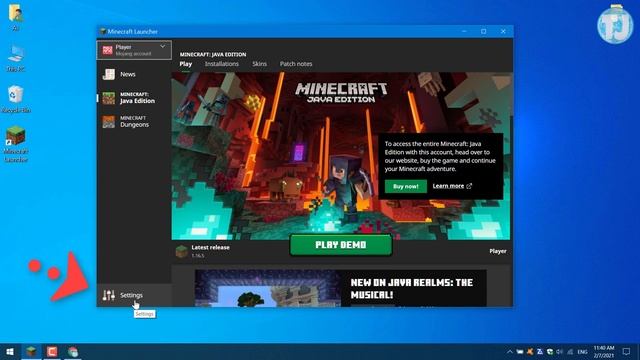Open Settings in the launcher sidebar
This screenshot has height=360, width=640.
(x=134, y=295)
